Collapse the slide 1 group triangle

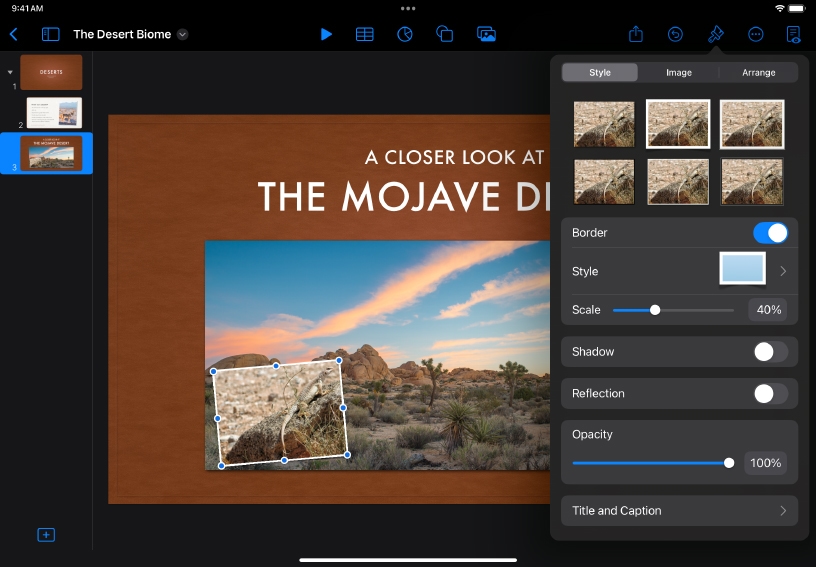pyautogui.click(x=10, y=72)
